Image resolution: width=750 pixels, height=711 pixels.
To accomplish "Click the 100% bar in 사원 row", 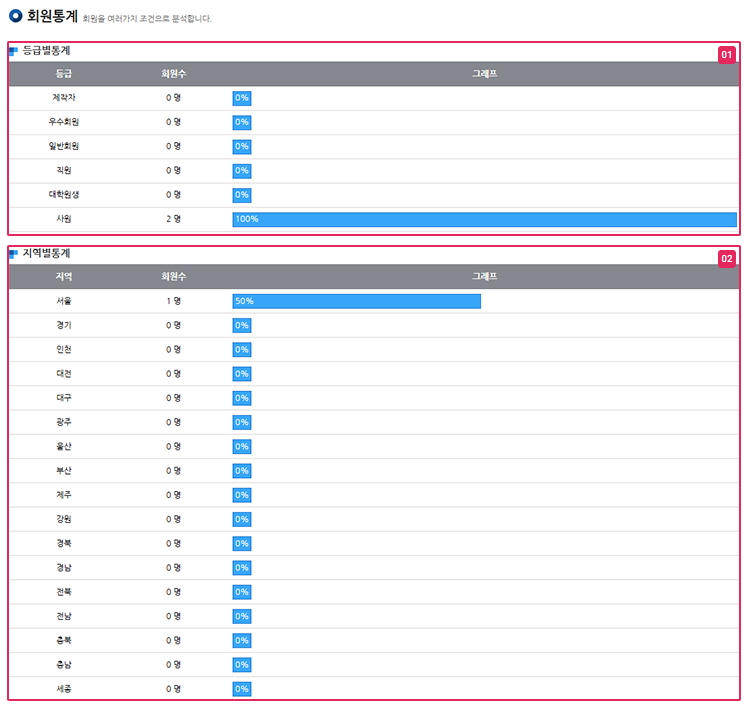I will 485,220.
